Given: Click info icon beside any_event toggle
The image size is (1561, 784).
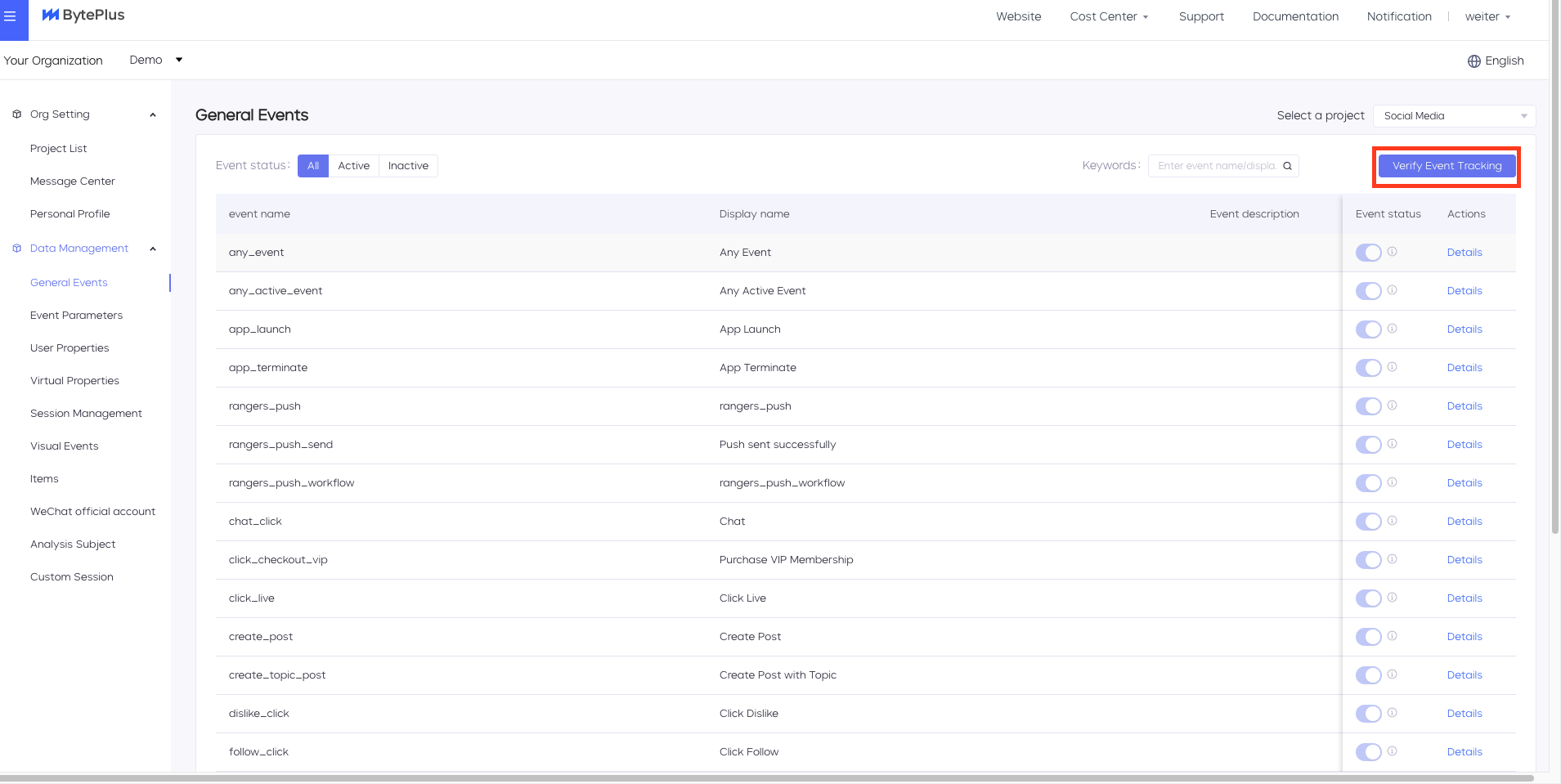Looking at the screenshot, I should pos(1392,252).
